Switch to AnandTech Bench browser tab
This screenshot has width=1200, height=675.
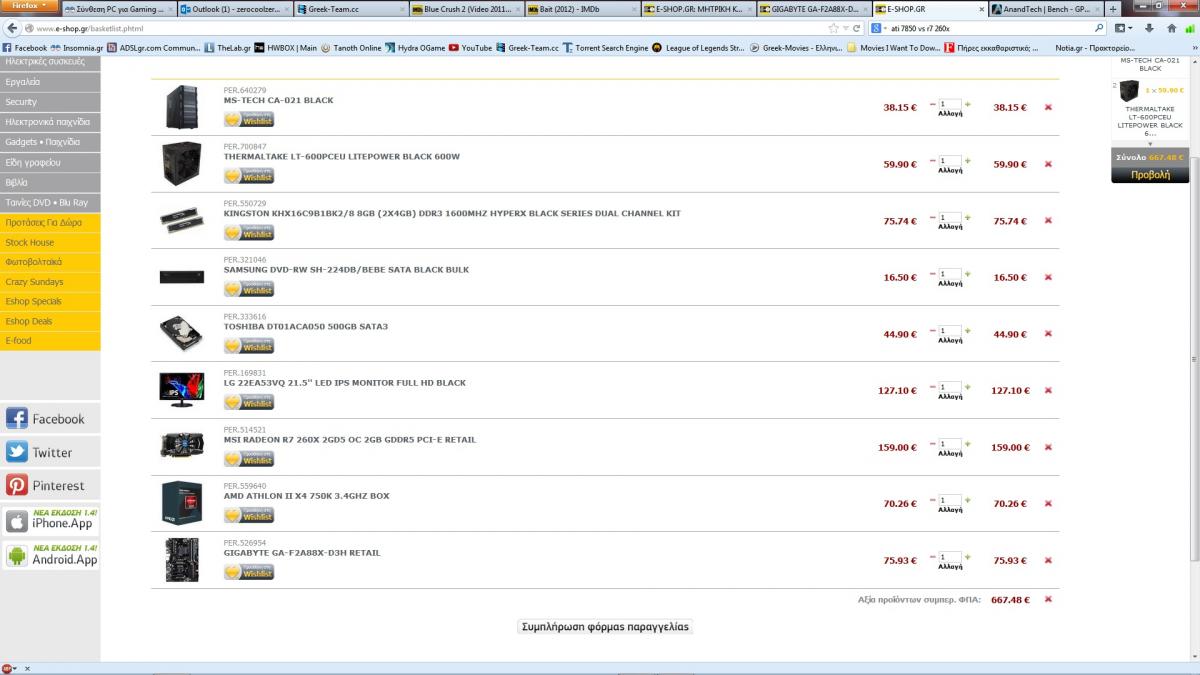point(1045,9)
